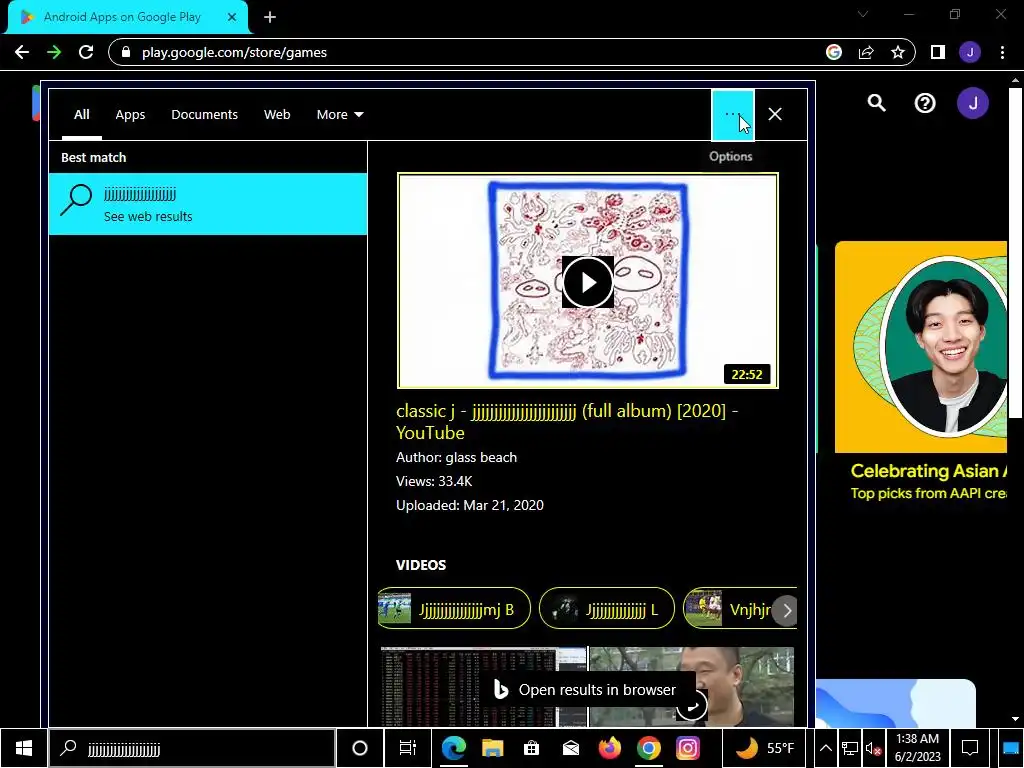Click the Chrome page vertical scrollbar
This screenshot has height=768, width=1024.
(x=1014, y=251)
